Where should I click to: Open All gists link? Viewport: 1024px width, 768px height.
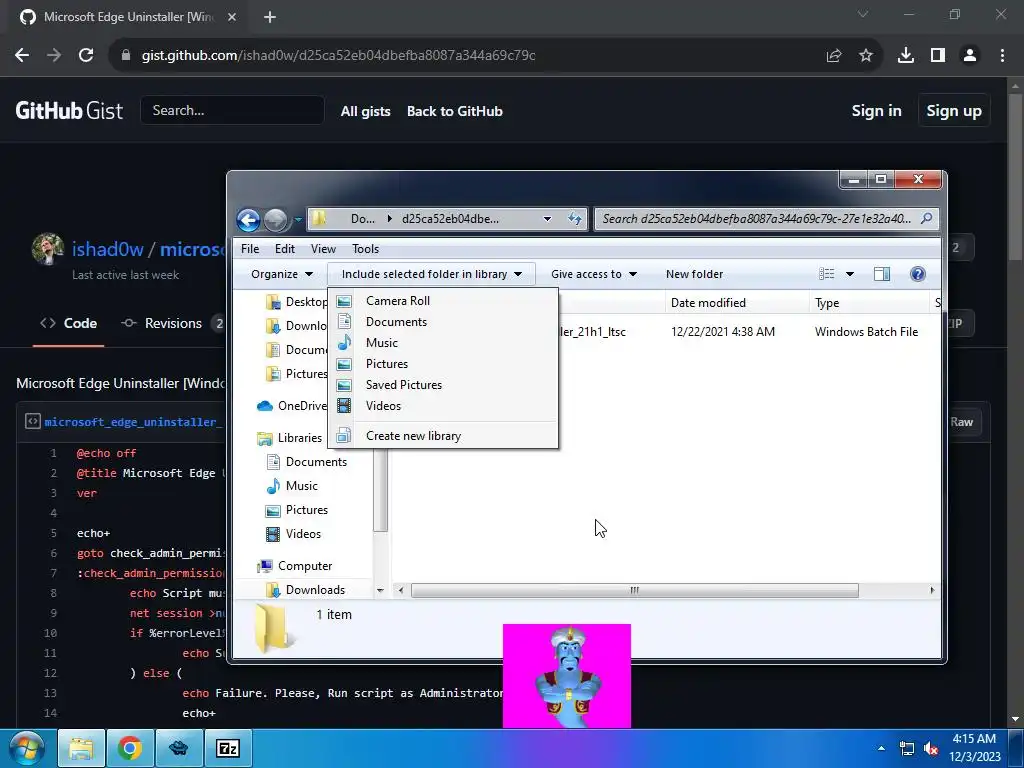click(x=366, y=111)
